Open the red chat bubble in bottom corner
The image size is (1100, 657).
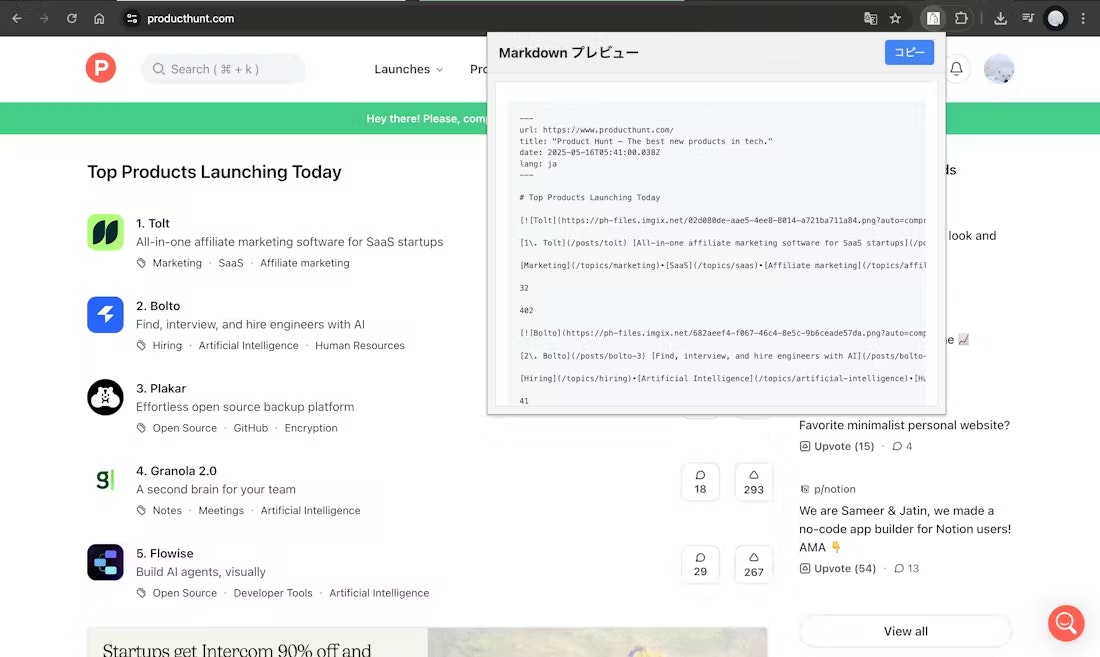[1066, 623]
